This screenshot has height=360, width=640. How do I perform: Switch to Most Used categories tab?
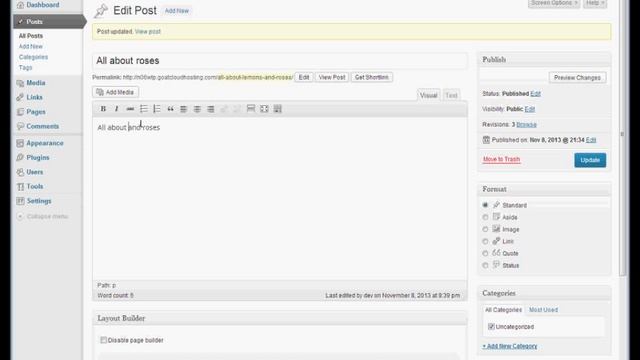click(x=543, y=310)
